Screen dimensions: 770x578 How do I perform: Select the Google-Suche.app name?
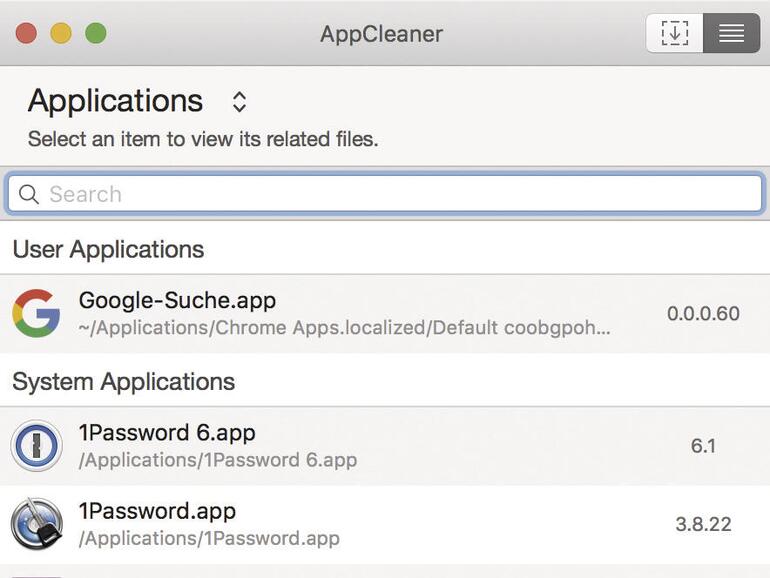177,300
